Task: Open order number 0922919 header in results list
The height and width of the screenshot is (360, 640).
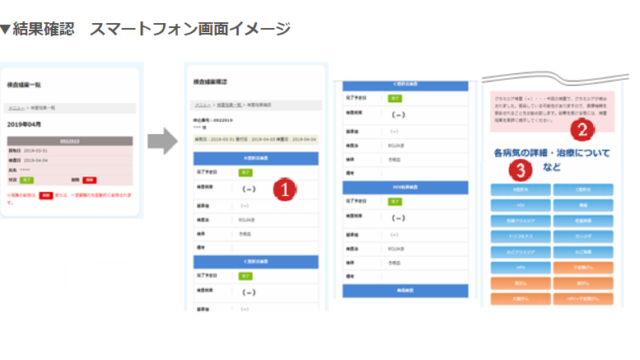Action: pos(70,141)
